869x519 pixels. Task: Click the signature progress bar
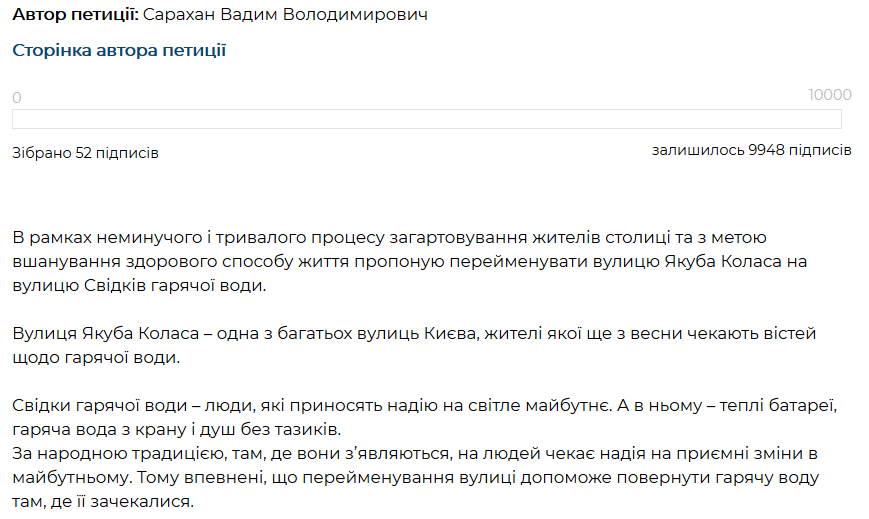pyautogui.click(x=426, y=119)
